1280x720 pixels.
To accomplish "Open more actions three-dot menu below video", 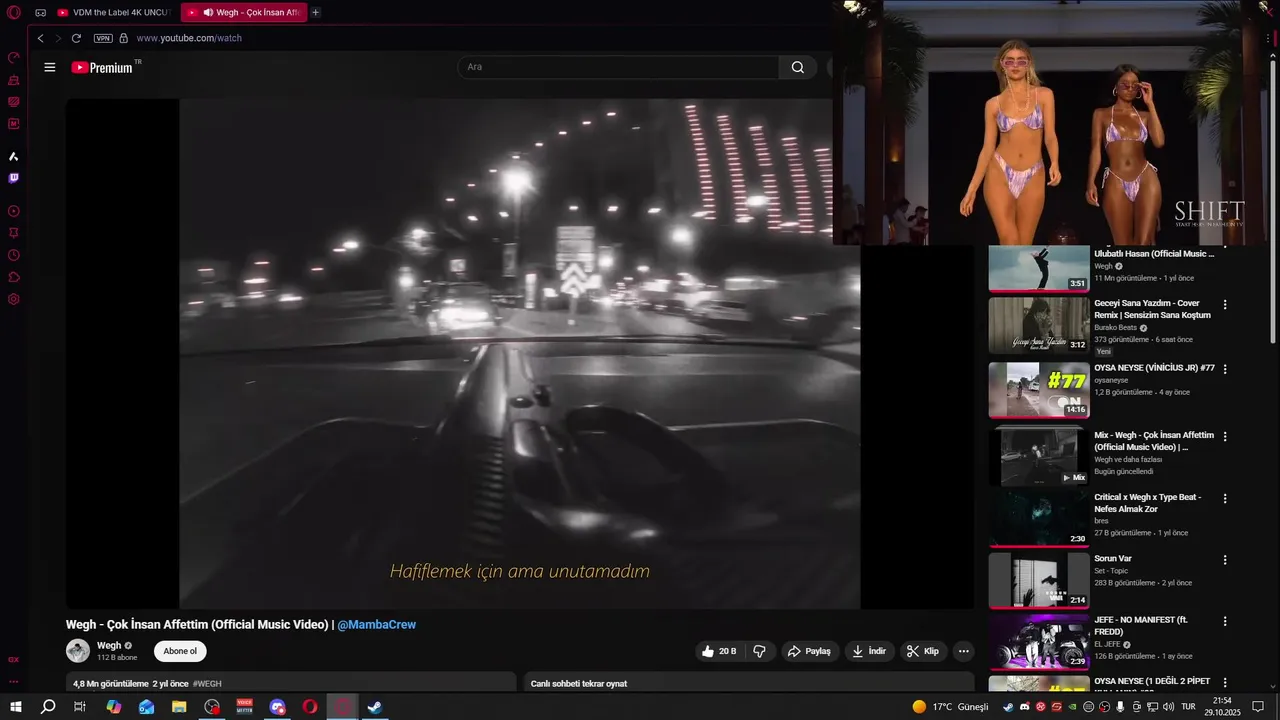I will (x=964, y=651).
